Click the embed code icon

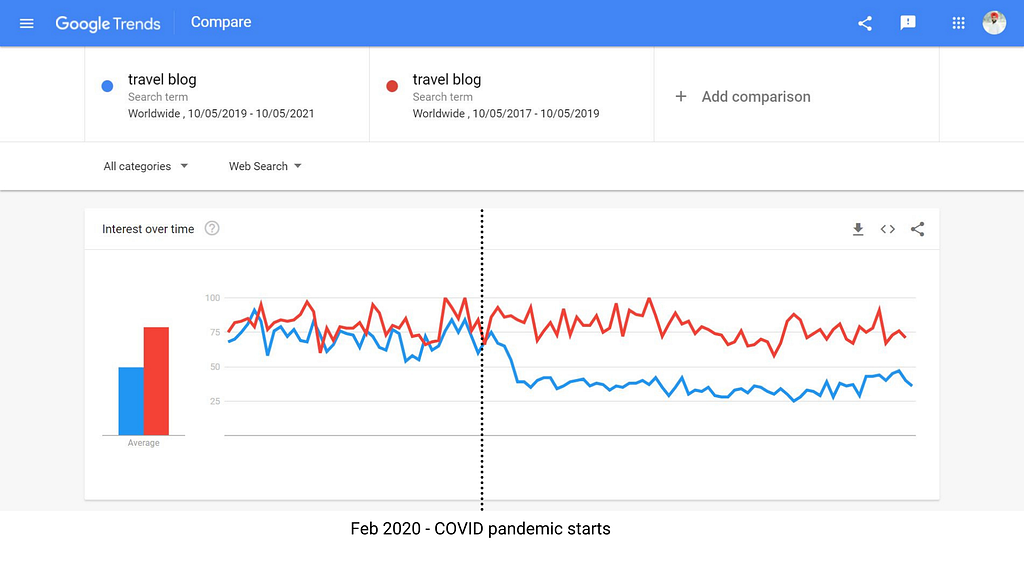coord(887,229)
